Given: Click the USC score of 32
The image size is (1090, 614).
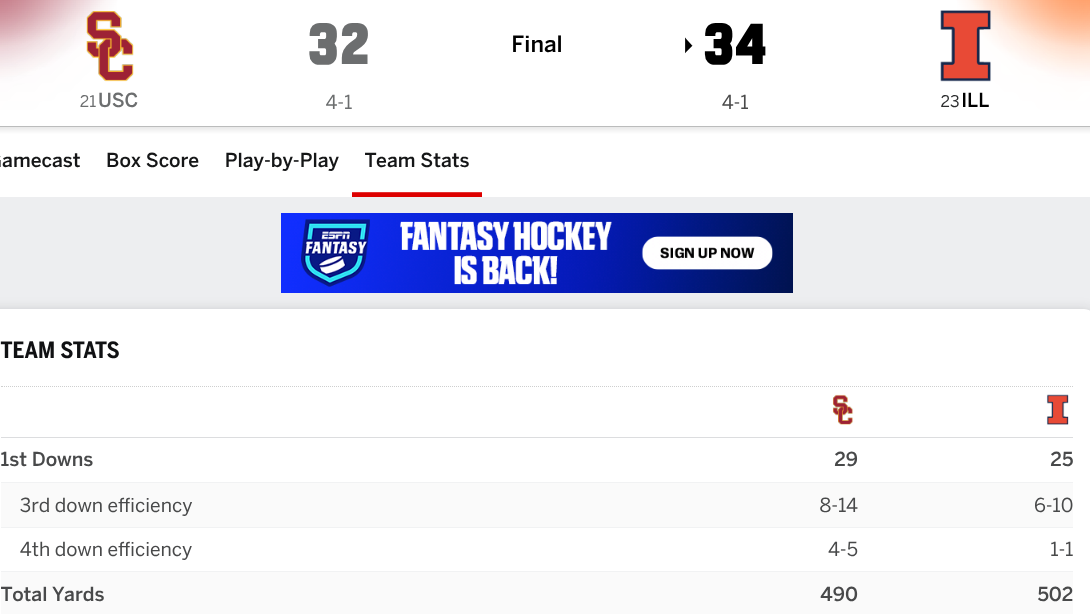Looking at the screenshot, I should click(338, 45).
